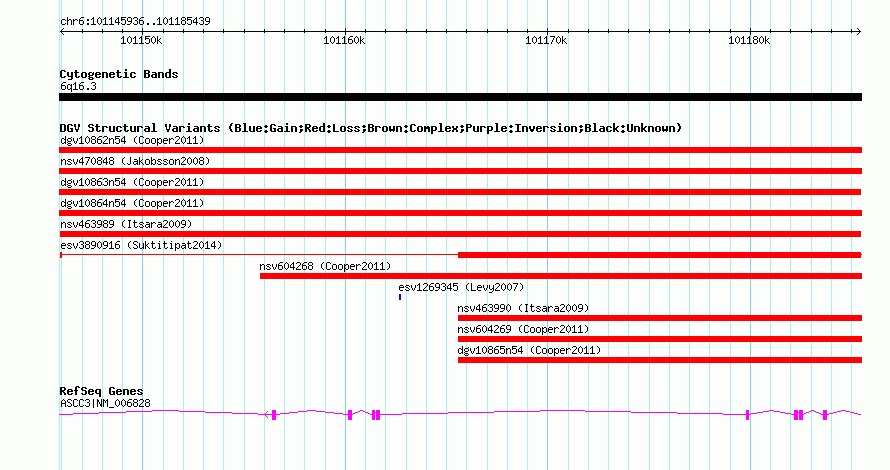Screen dimensions: 890x470
Task: Click the DGV Structural Variants track title
Action: pos(371,128)
